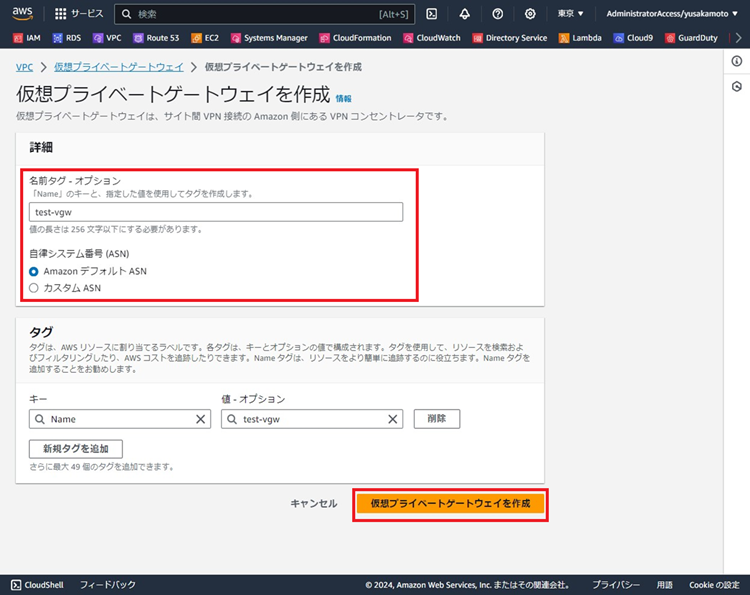Select the カスタム ASN radio button
The width and height of the screenshot is (750, 595).
tap(35, 288)
